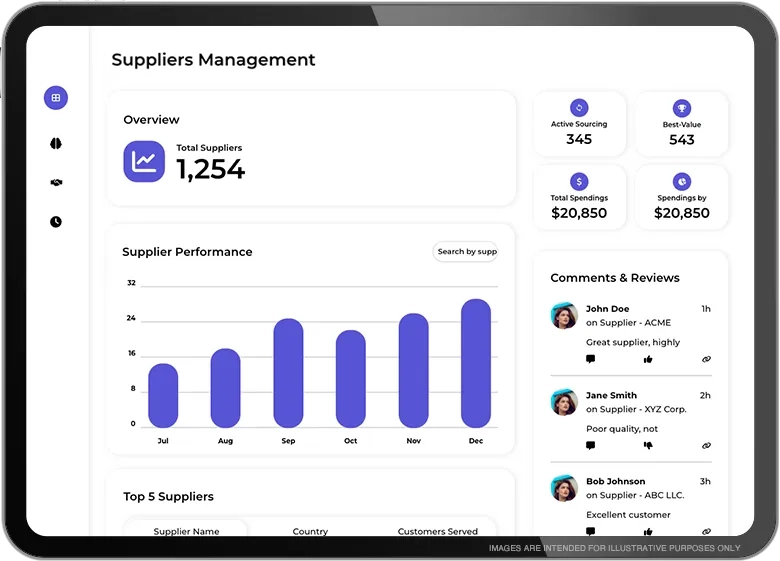Click the Total Suppliers chart icon
The width and height of the screenshot is (780, 561).
pyautogui.click(x=144, y=161)
